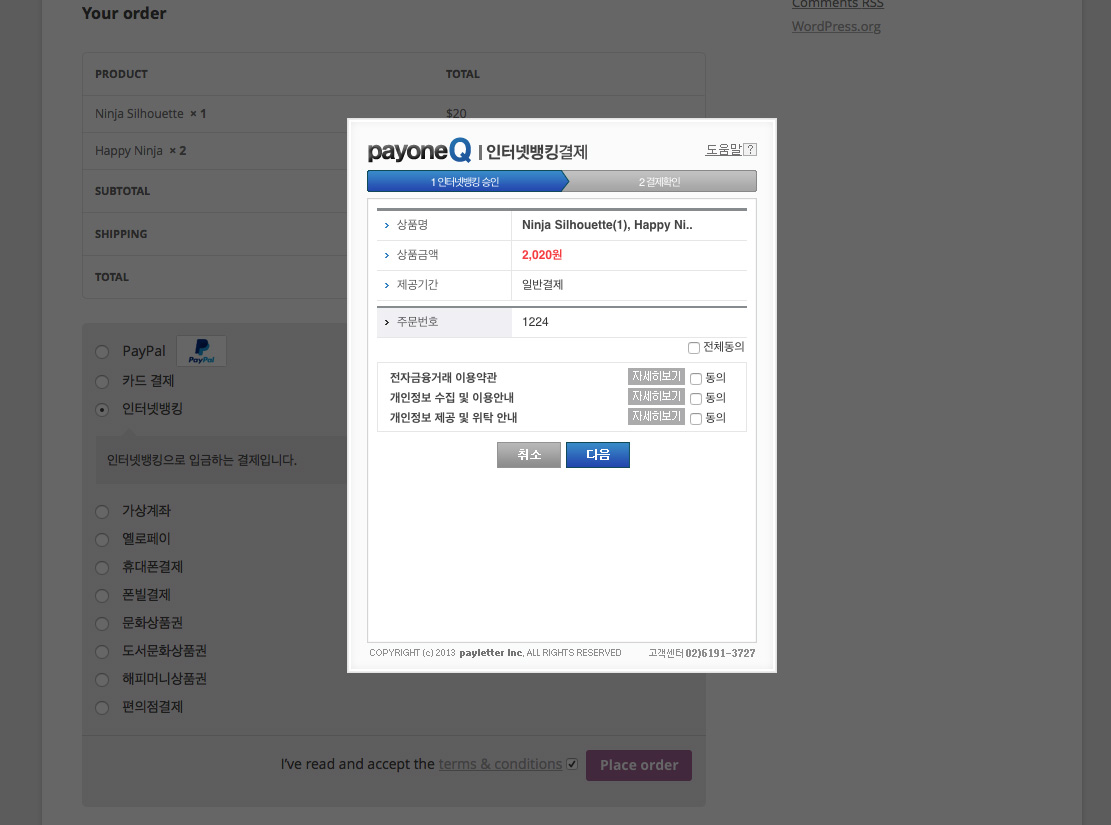
Task: Click the 인터넷뱅킹으로 입금하는 결제입니다. description
Action: tap(202, 460)
